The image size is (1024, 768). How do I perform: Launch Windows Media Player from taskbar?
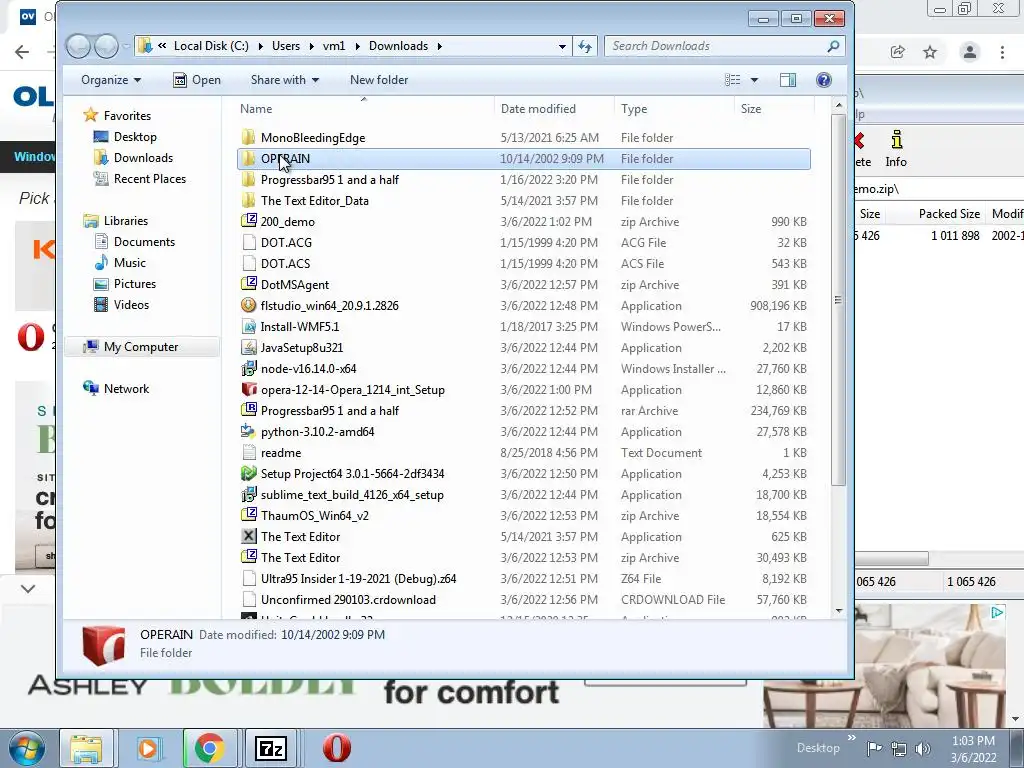[148, 748]
